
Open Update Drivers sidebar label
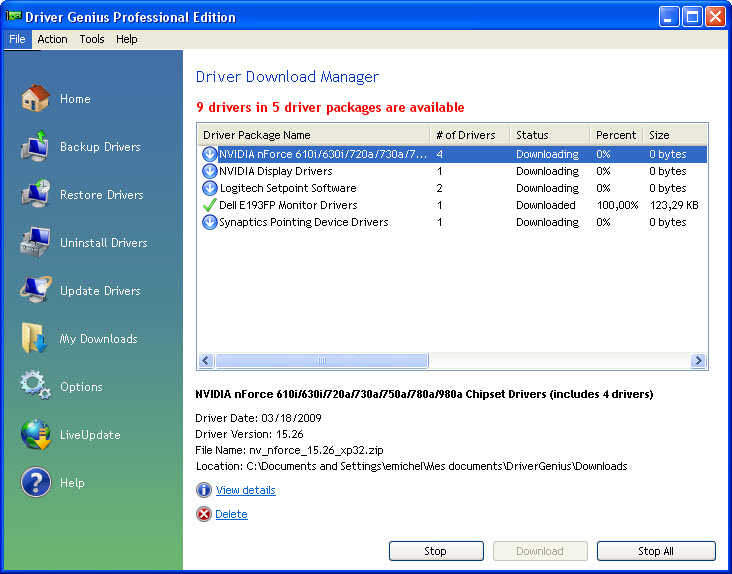pyautogui.click(x=100, y=291)
